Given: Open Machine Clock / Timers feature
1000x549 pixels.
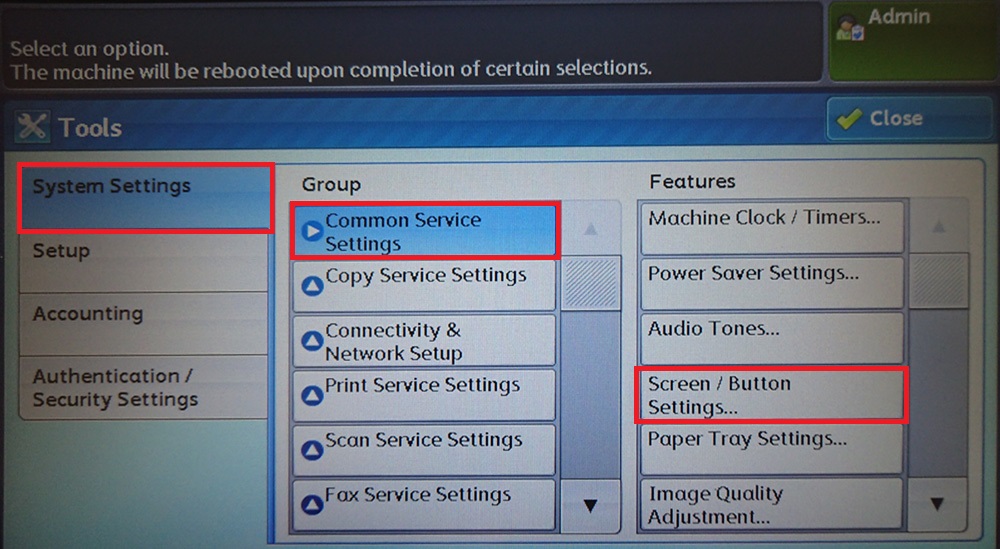Looking at the screenshot, I should pos(770,226).
